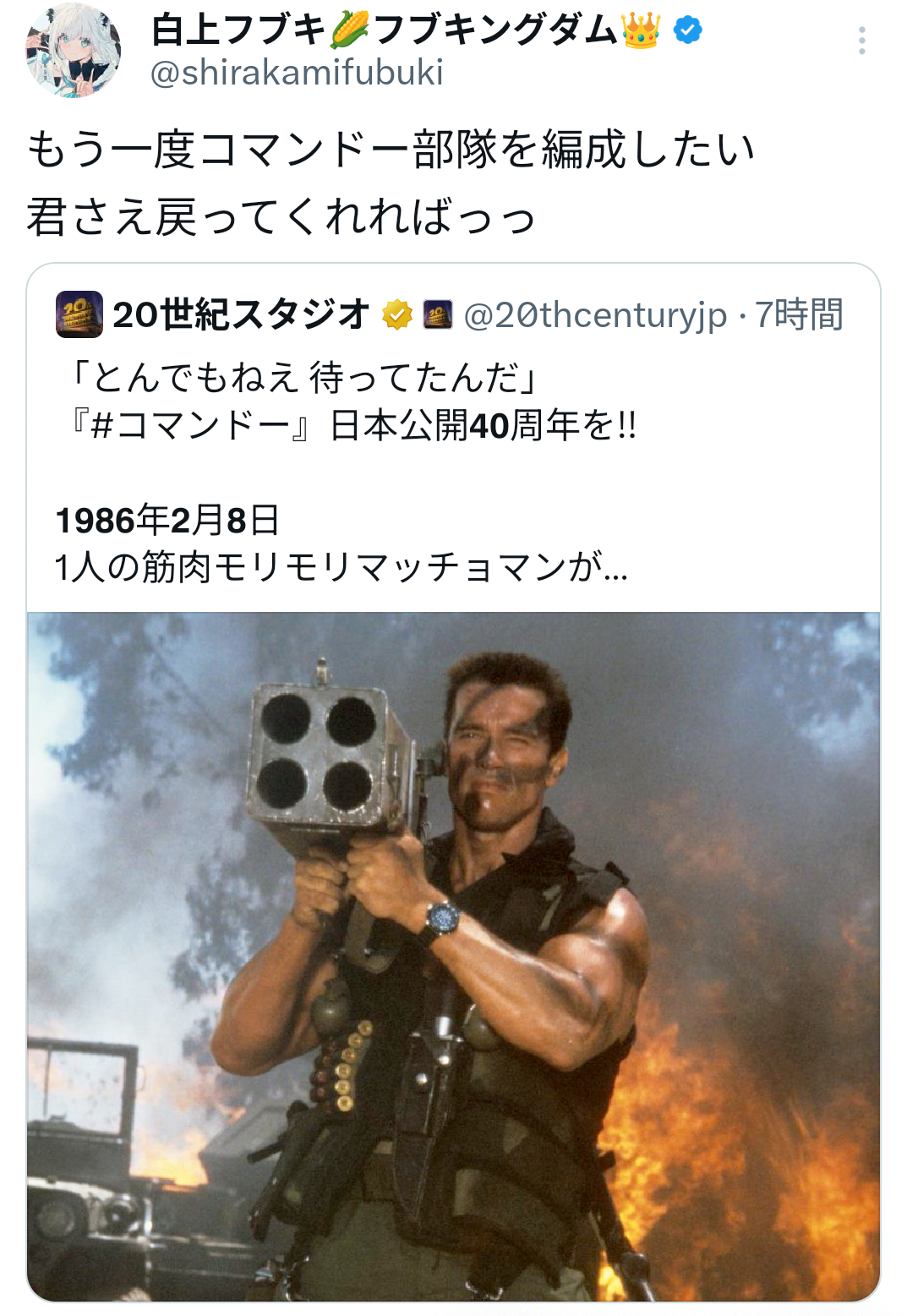This screenshot has width=907, height=1316.
Task: Open the tweet's three-dot more options menu
Action: 861,41
